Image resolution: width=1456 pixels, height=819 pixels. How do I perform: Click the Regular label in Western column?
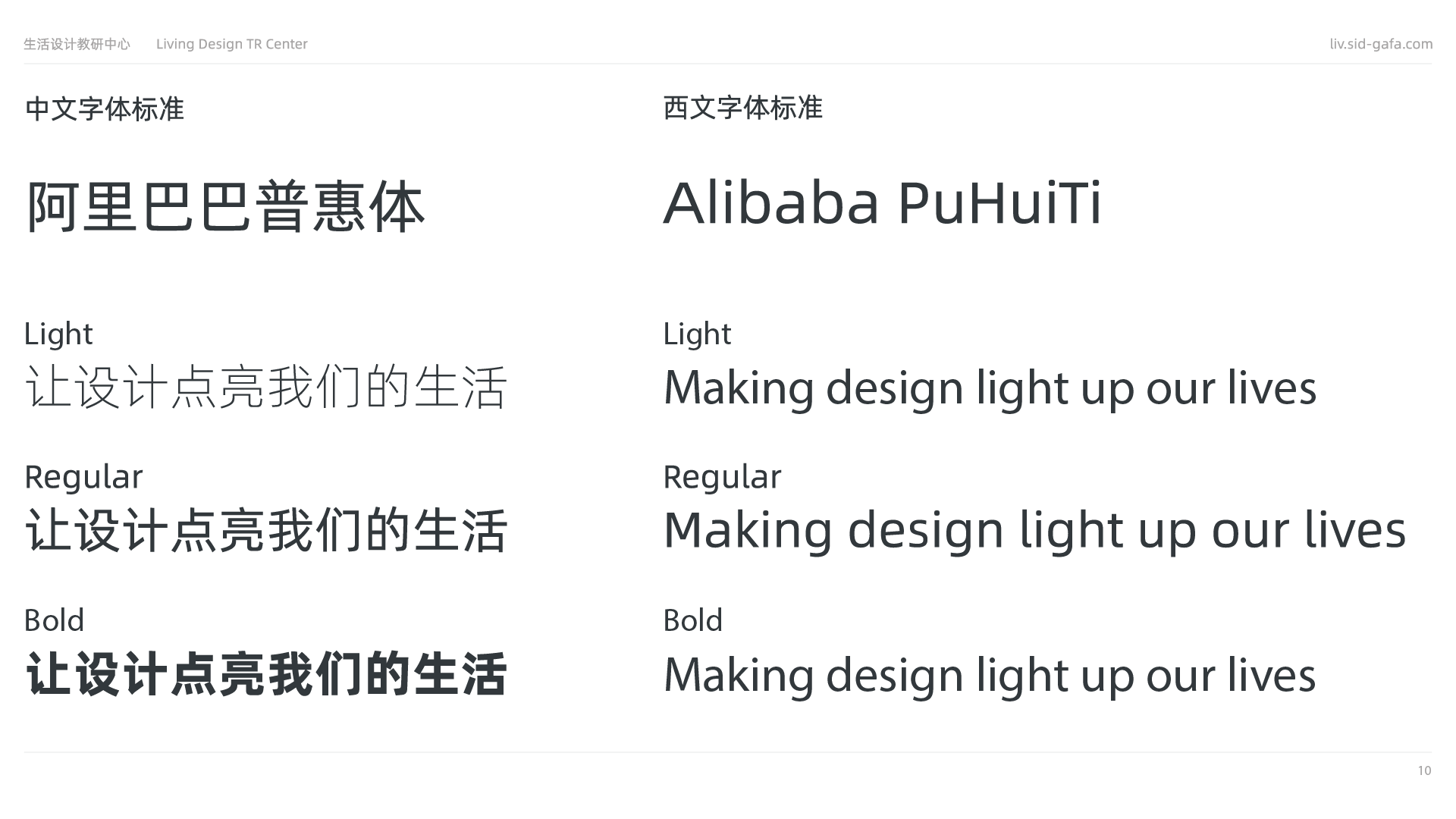coord(722,477)
